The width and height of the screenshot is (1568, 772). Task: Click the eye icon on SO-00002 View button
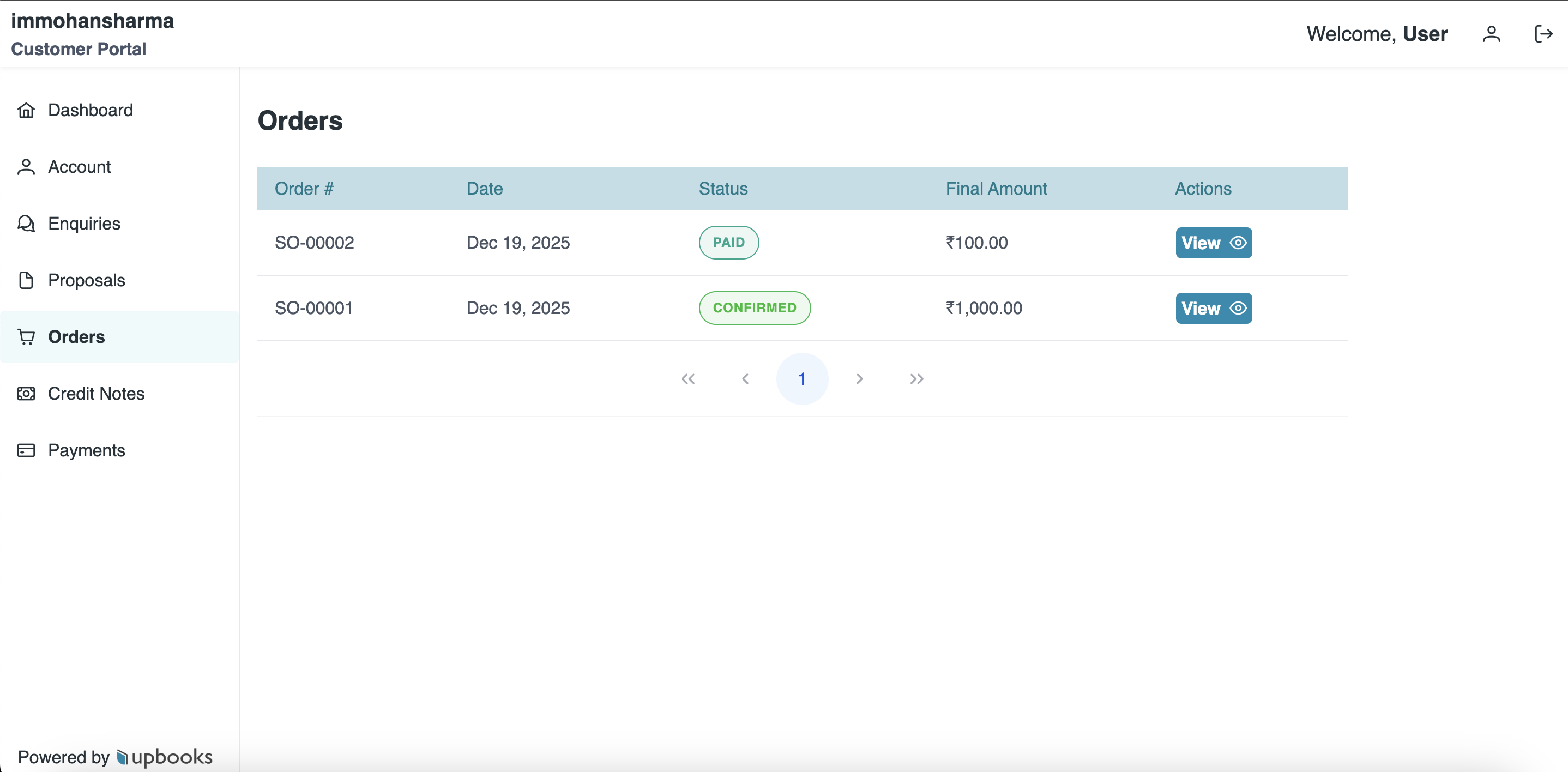click(x=1239, y=242)
